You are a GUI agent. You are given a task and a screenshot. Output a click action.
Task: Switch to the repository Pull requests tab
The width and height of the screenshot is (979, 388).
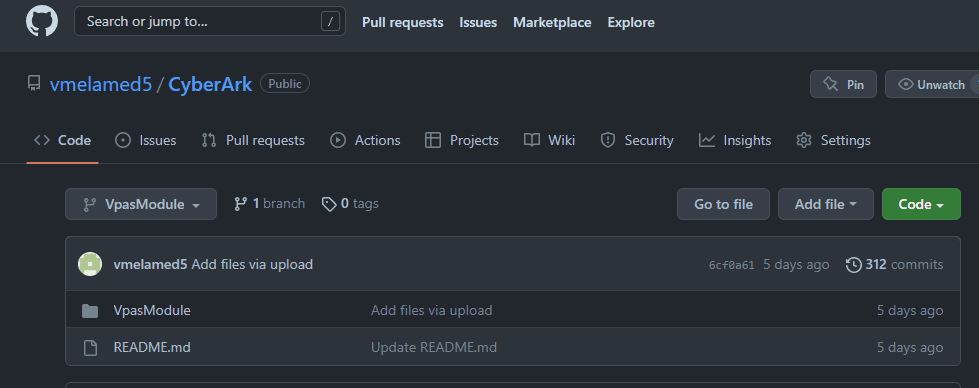[x=253, y=141]
